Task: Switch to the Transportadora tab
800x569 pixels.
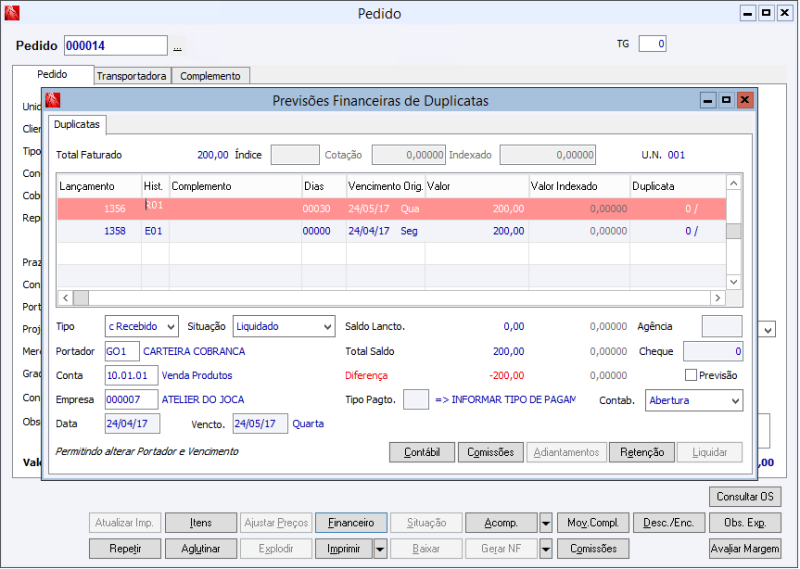Action: click(131, 76)
